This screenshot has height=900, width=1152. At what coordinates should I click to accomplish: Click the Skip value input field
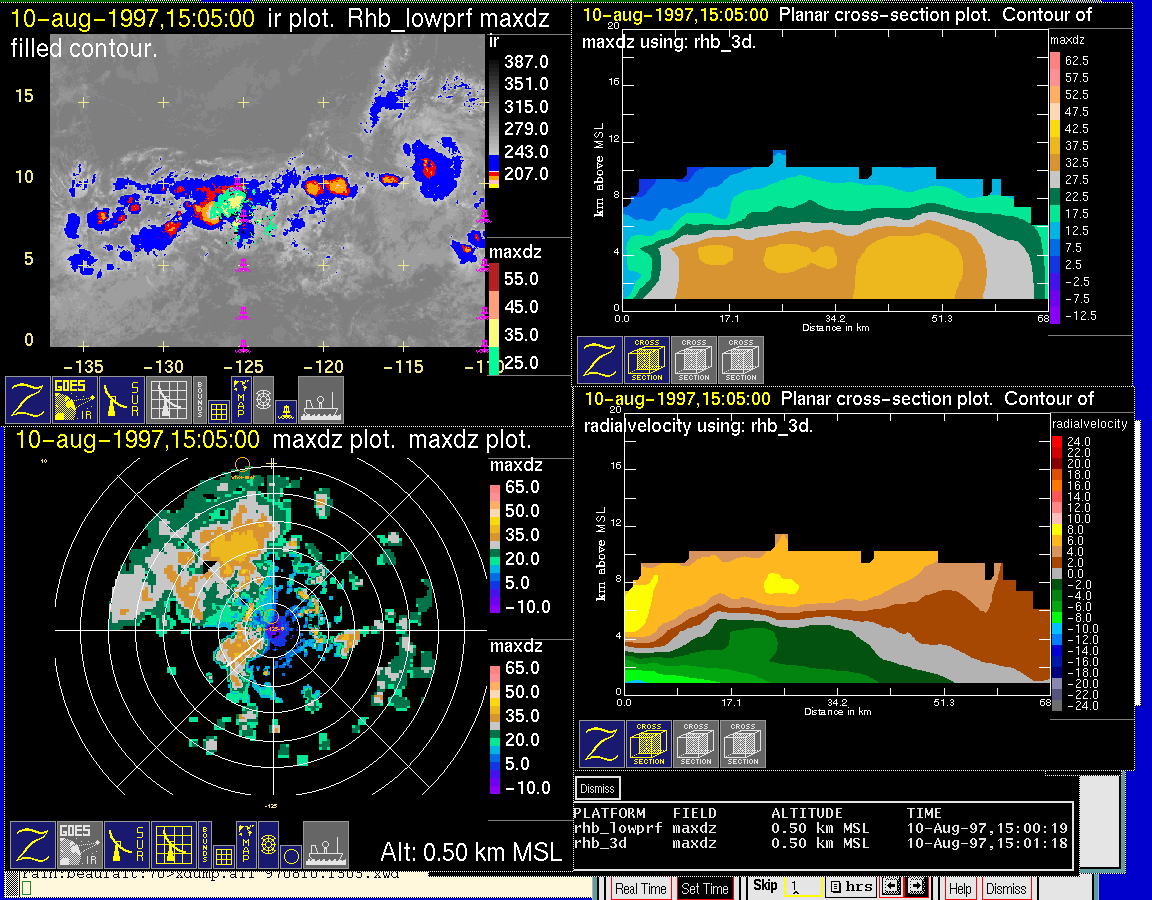802,887
